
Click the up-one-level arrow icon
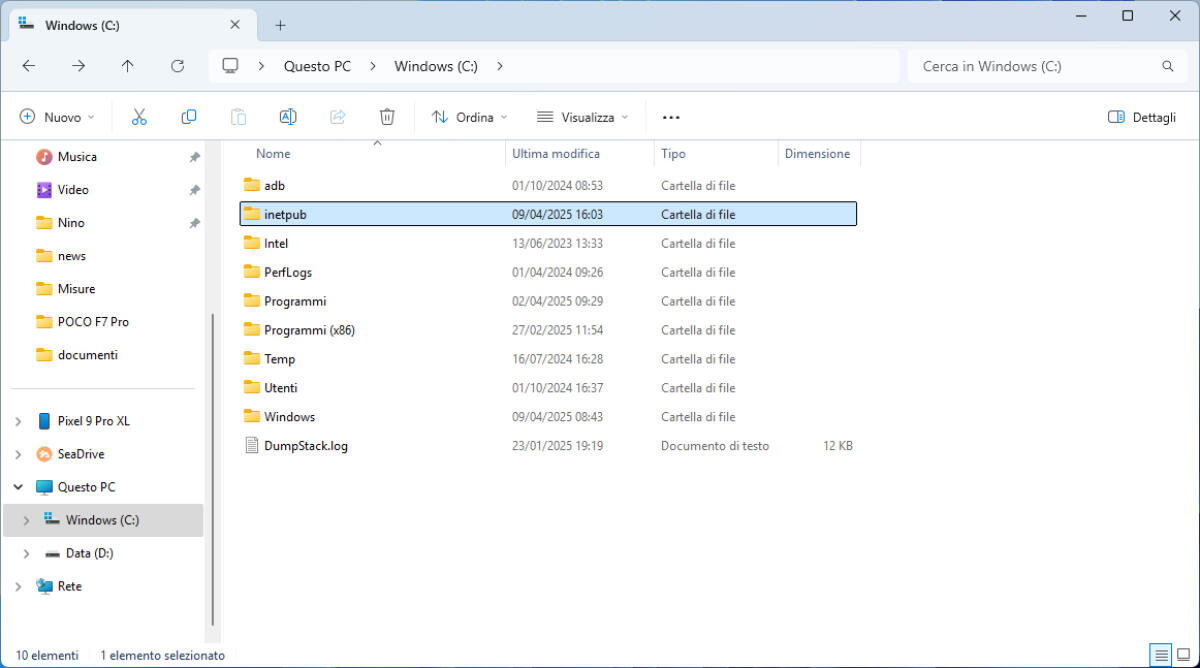[x=127, y=66]
